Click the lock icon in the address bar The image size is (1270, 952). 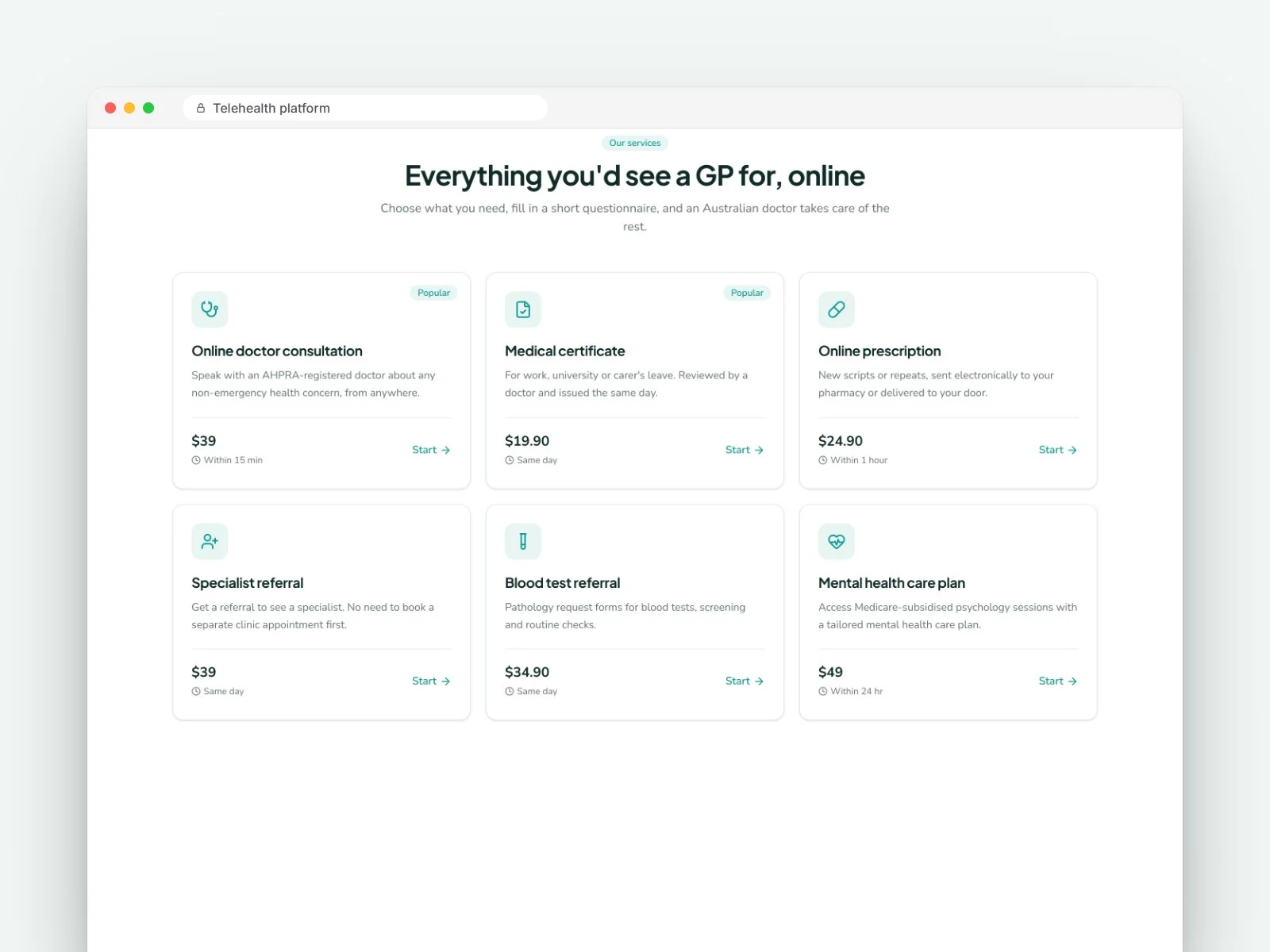[x=201, y=108]
